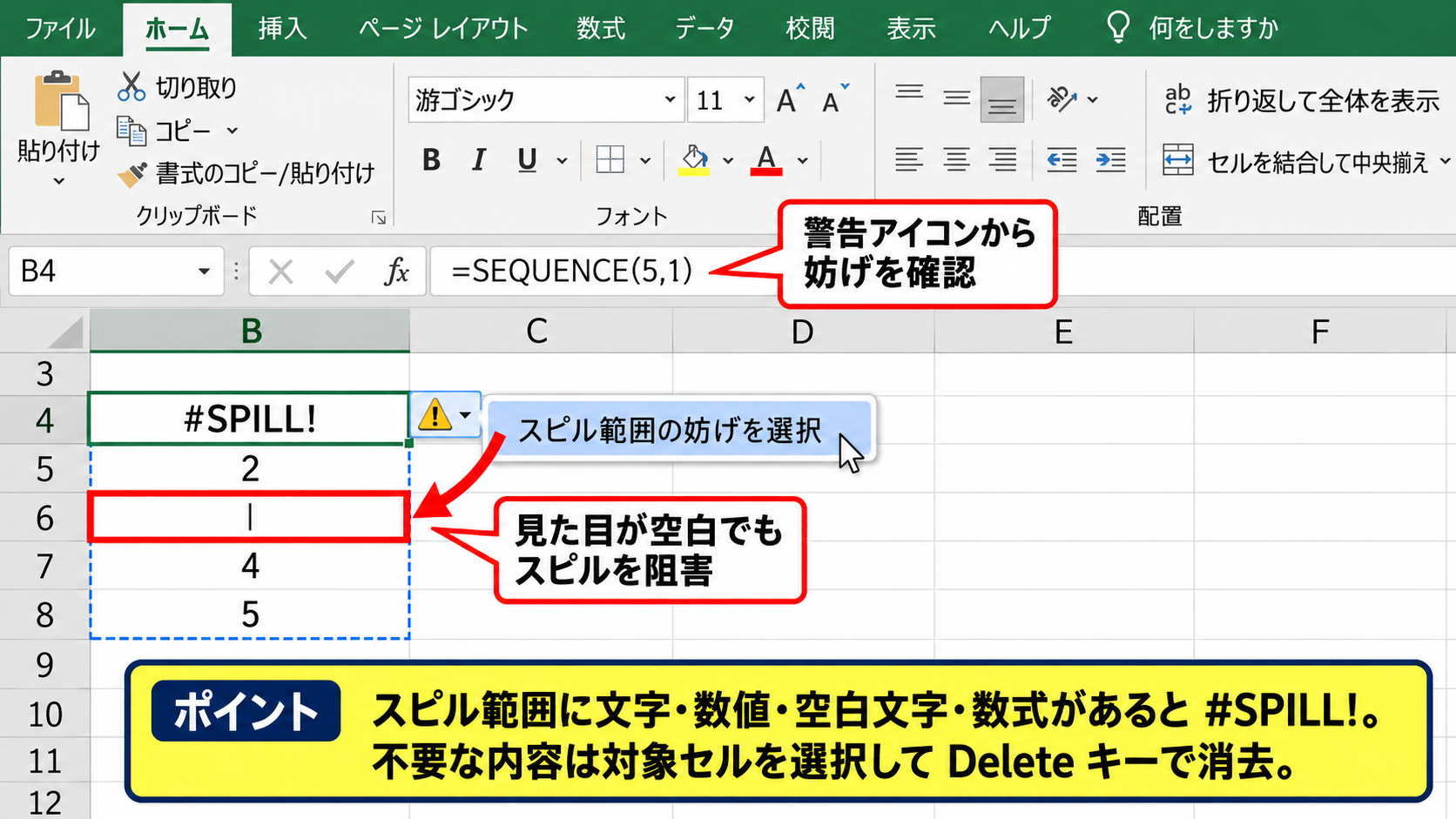
Task: Select スピル範囲の妨げを選択 menu item
Action: pyautogui.click(x=678, y=430)
